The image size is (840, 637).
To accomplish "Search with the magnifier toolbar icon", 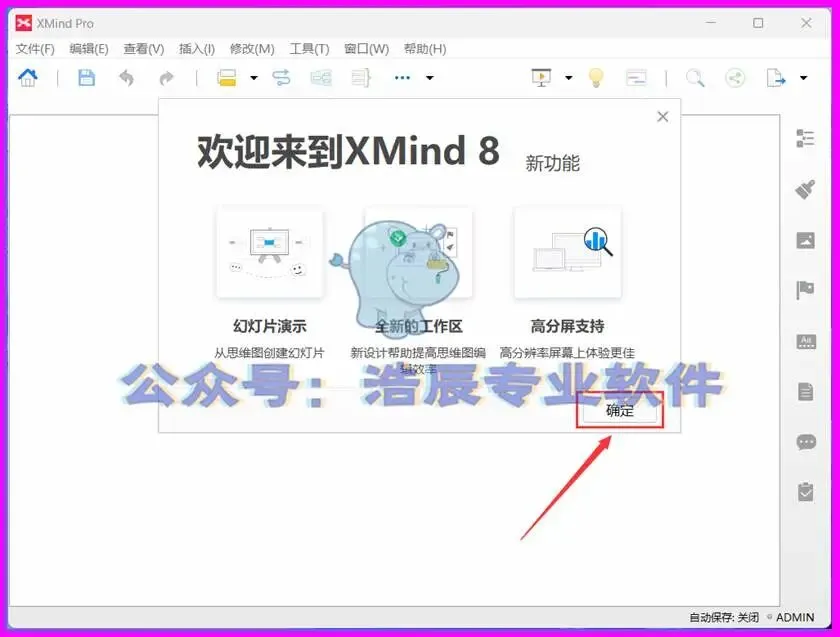I will [x=695, y=78].
